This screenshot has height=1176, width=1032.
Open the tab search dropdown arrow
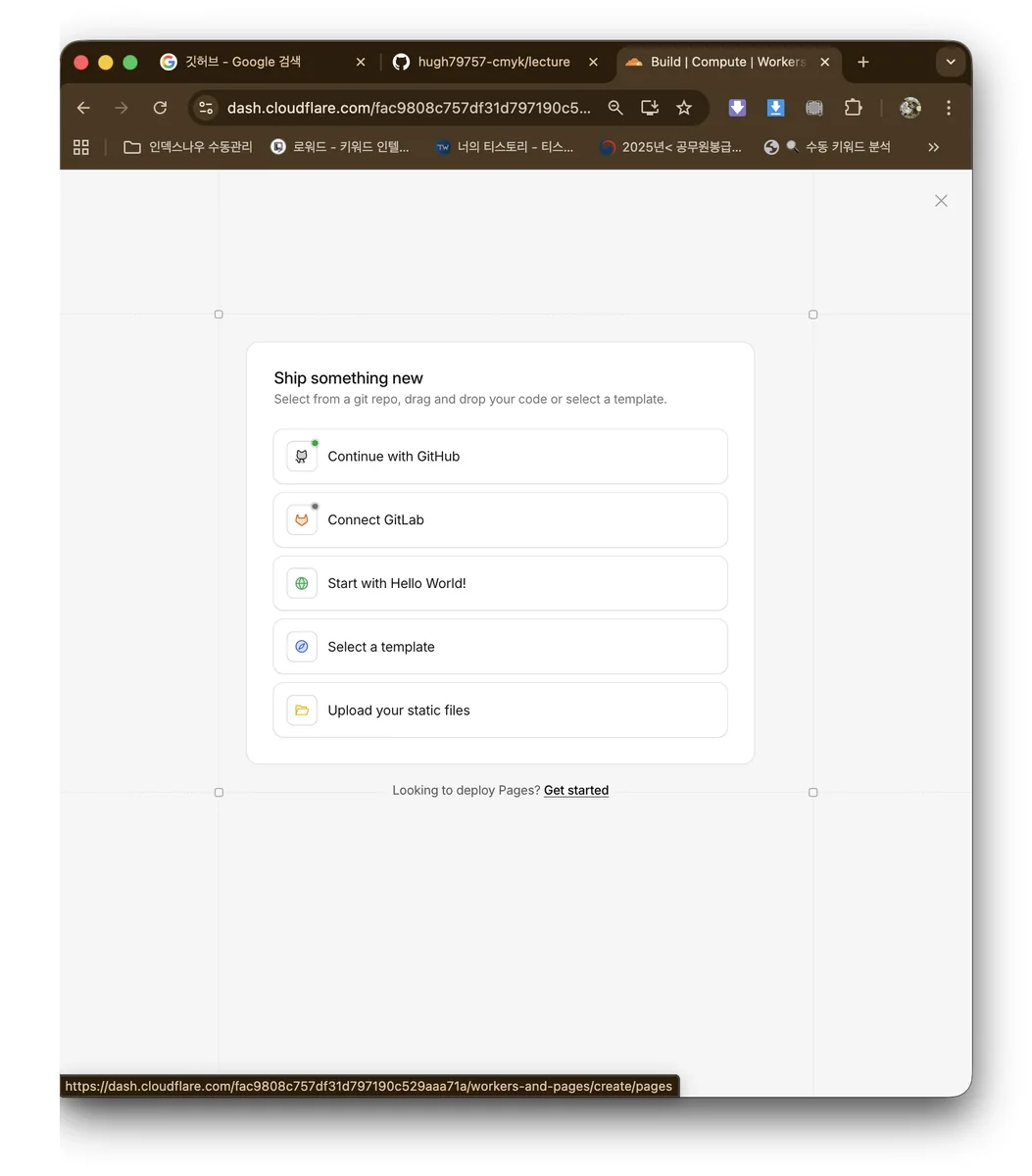coord(950,62)
